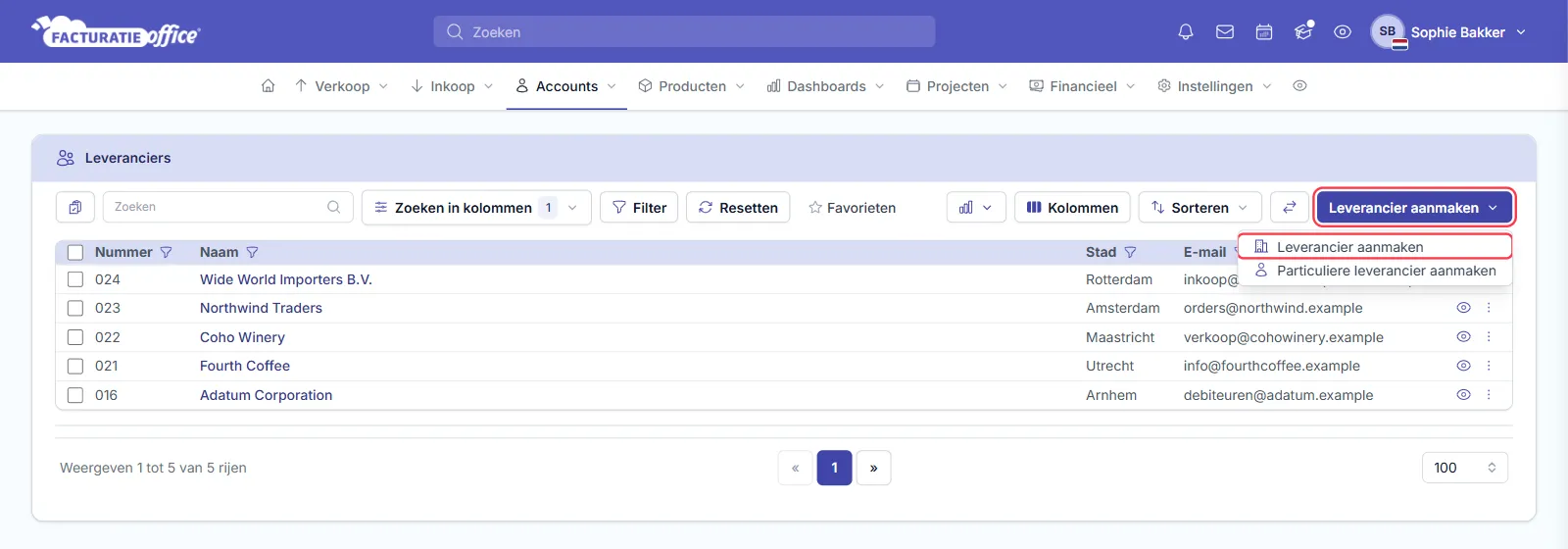Open the Fourth Coffee link
1568x549 pixels.
(245, 366)
